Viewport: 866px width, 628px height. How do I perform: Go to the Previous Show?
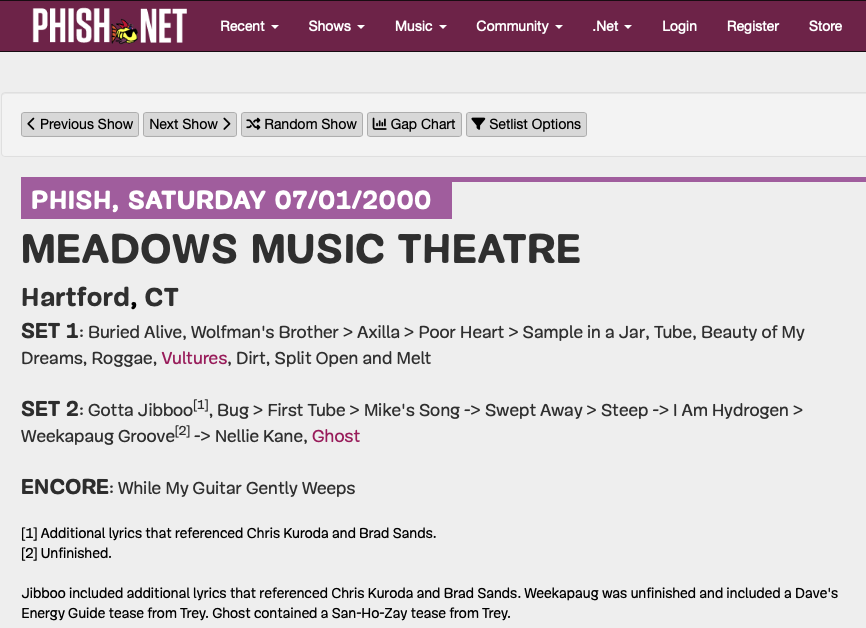point(80,124)
